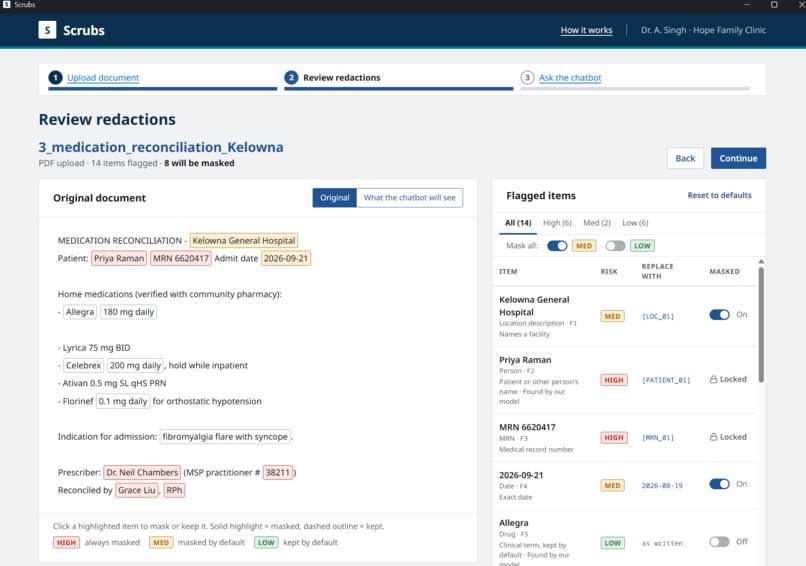Viewport: 806px width, 566px height.
Task: Click the [LOC_01] replacement value
Action: 657,317
